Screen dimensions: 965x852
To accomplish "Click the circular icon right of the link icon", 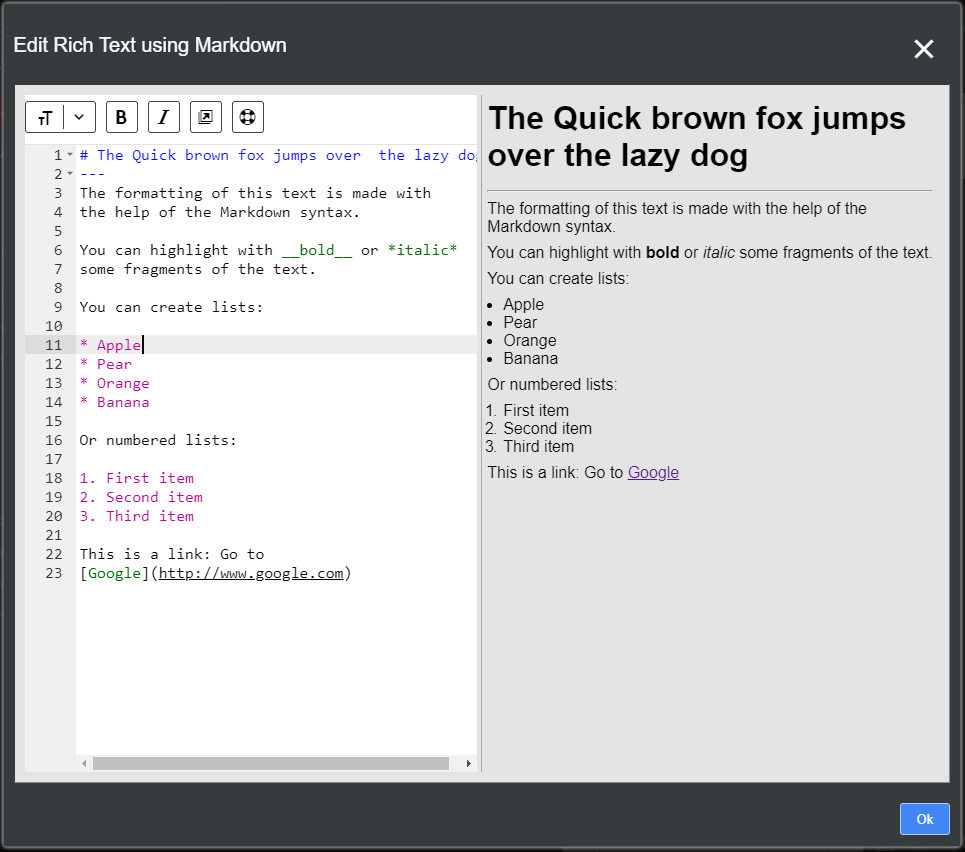I will tap(245, 117).
